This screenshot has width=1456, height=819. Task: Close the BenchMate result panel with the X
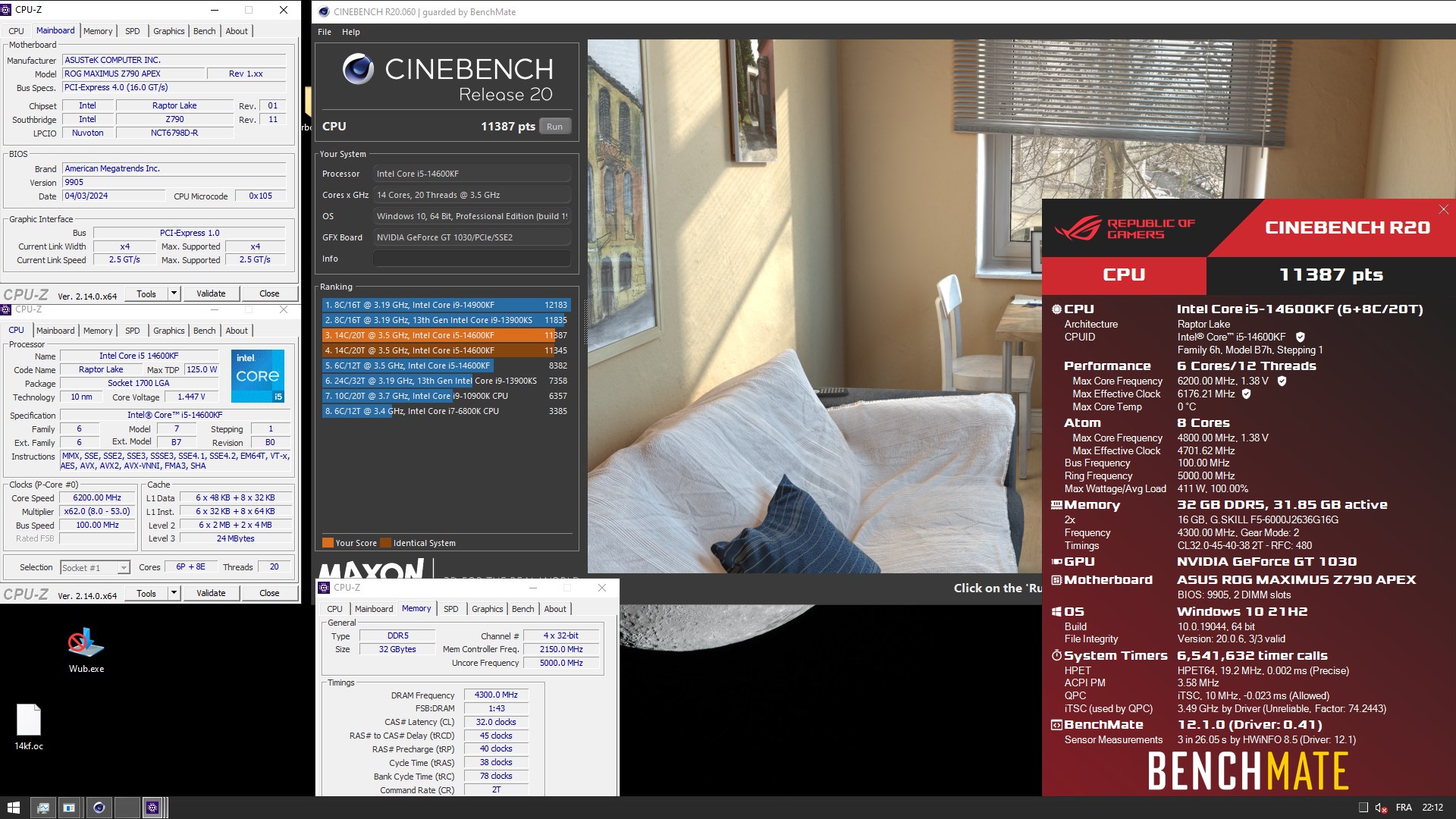[x=1444, y=209]
